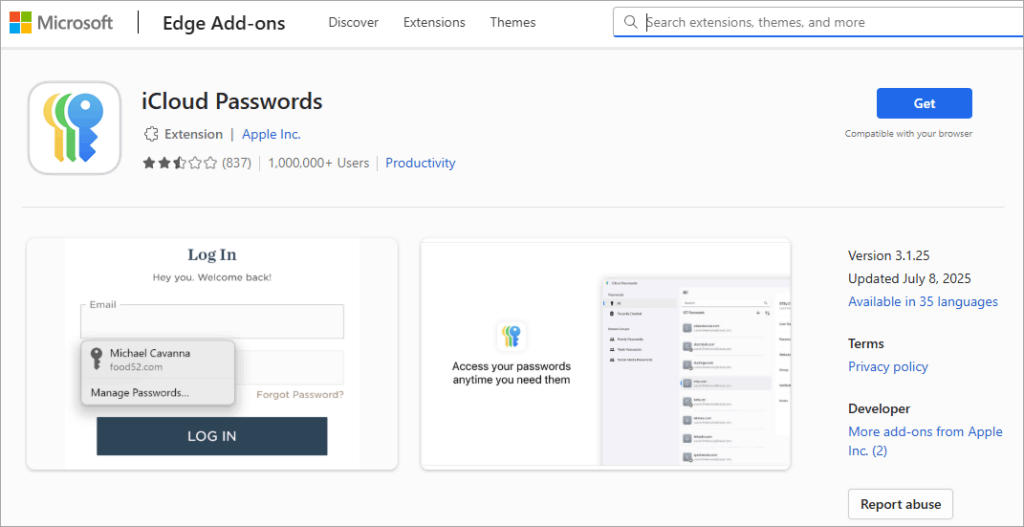Click the Updated July 8, 2025 text
The image size is (1024, 527).
click(x=909, y=278)
